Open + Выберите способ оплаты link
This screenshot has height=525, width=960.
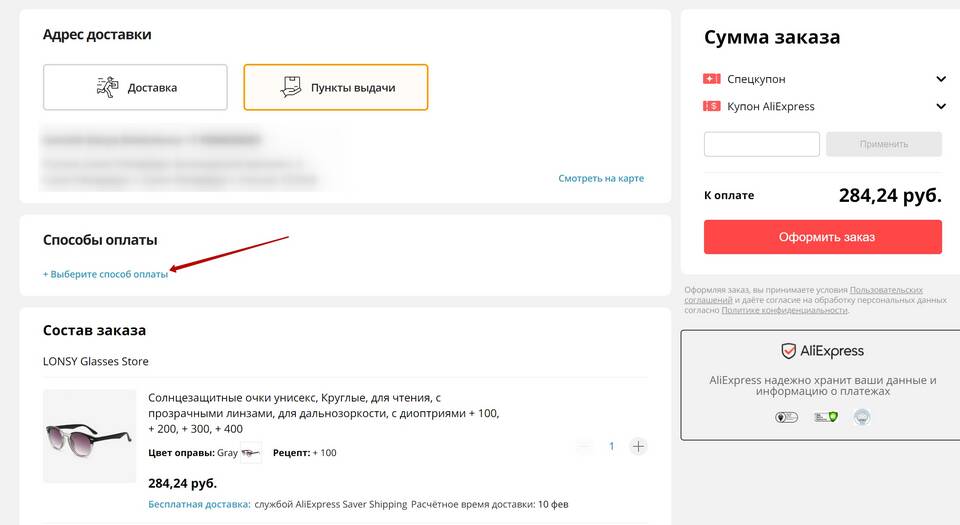coord(105,274)
